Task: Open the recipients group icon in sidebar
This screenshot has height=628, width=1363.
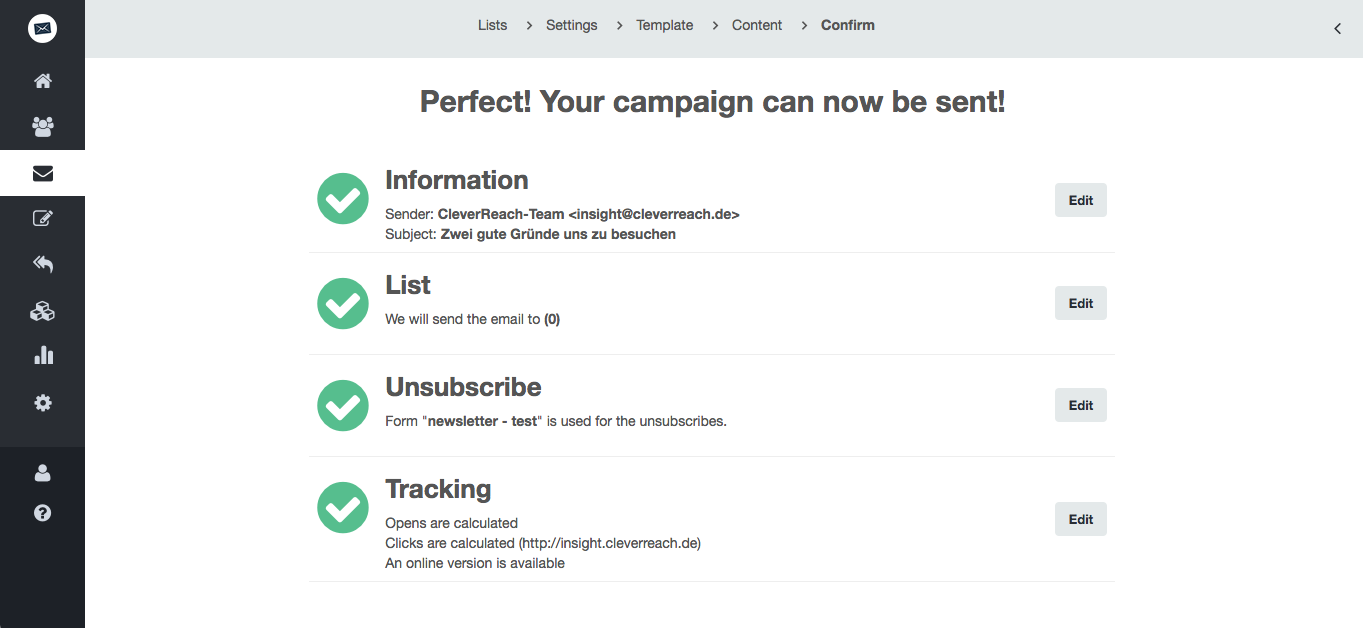Action: point(42,127)
